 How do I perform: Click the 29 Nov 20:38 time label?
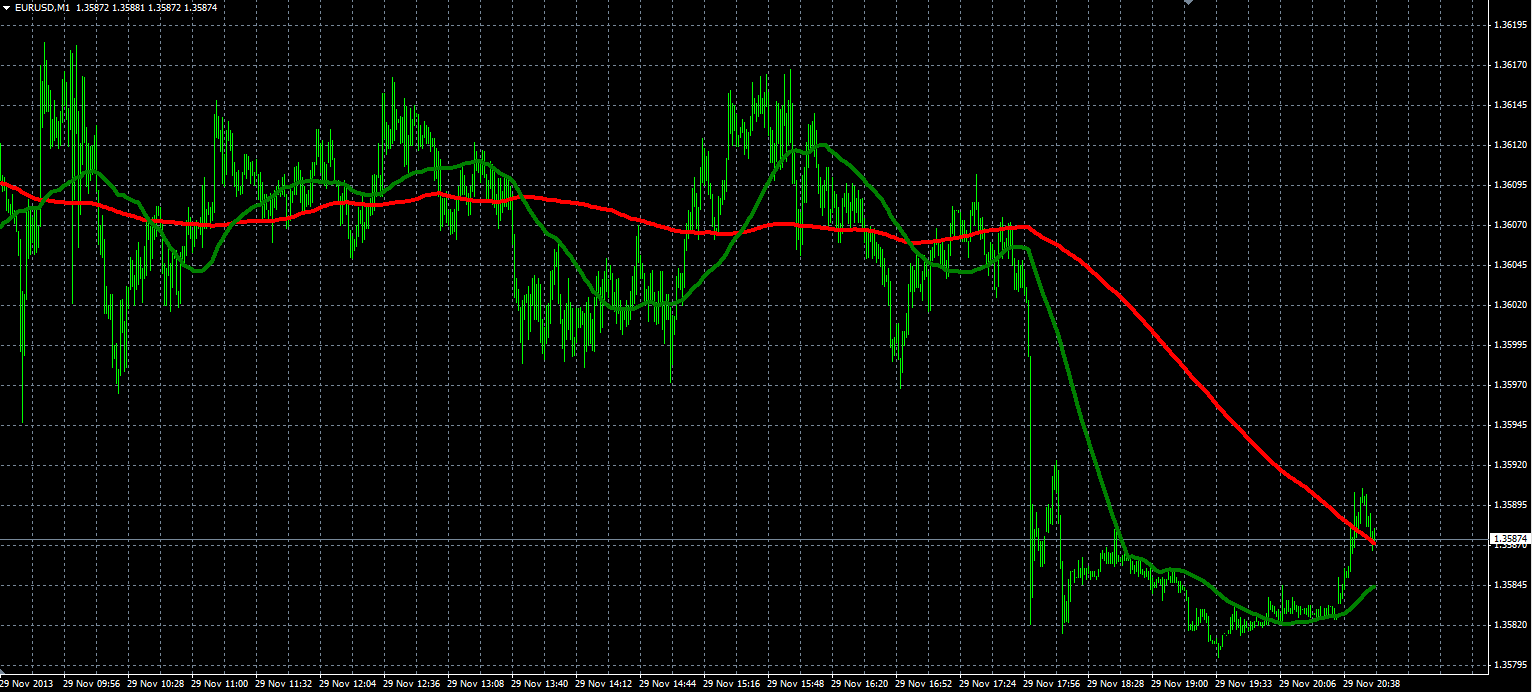(x=1372, y=684)
